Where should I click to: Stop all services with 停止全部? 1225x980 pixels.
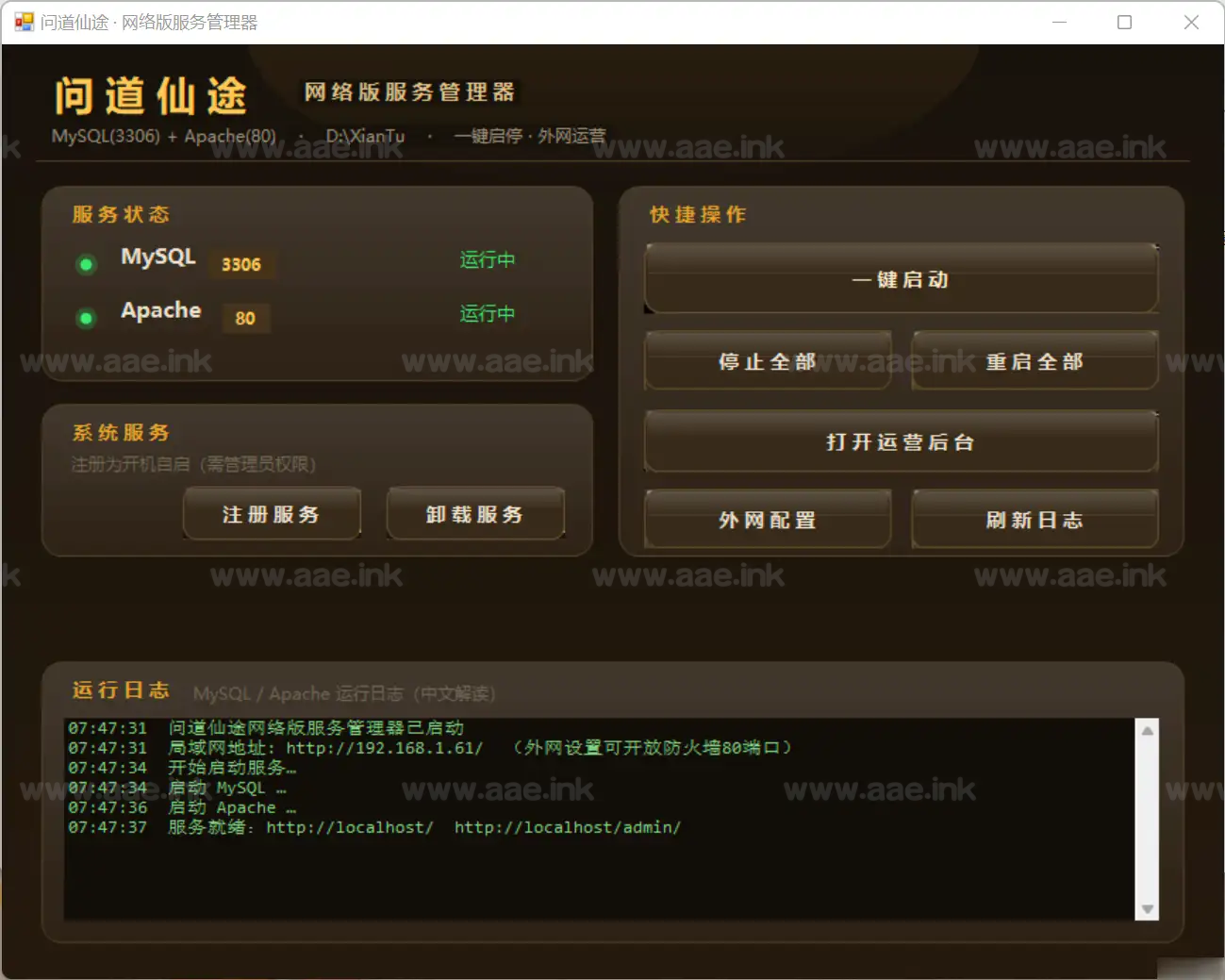(x=768, y=361)
